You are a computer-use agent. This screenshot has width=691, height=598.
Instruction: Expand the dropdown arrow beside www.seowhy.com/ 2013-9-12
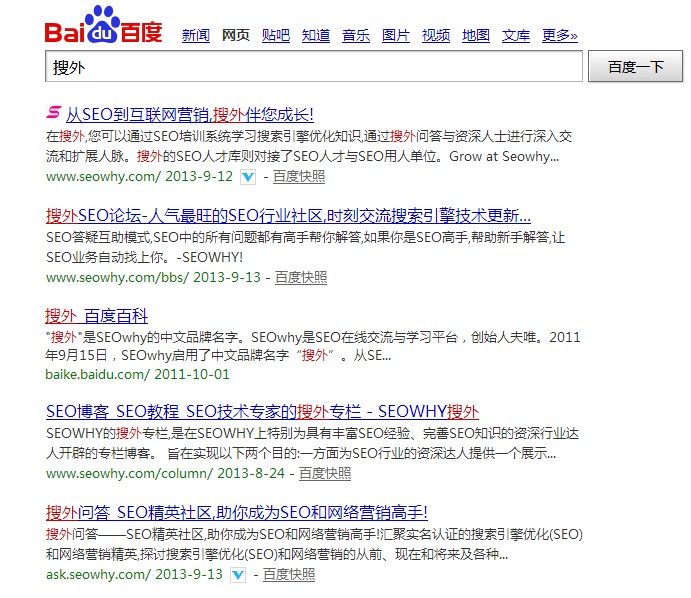[248, 177]
